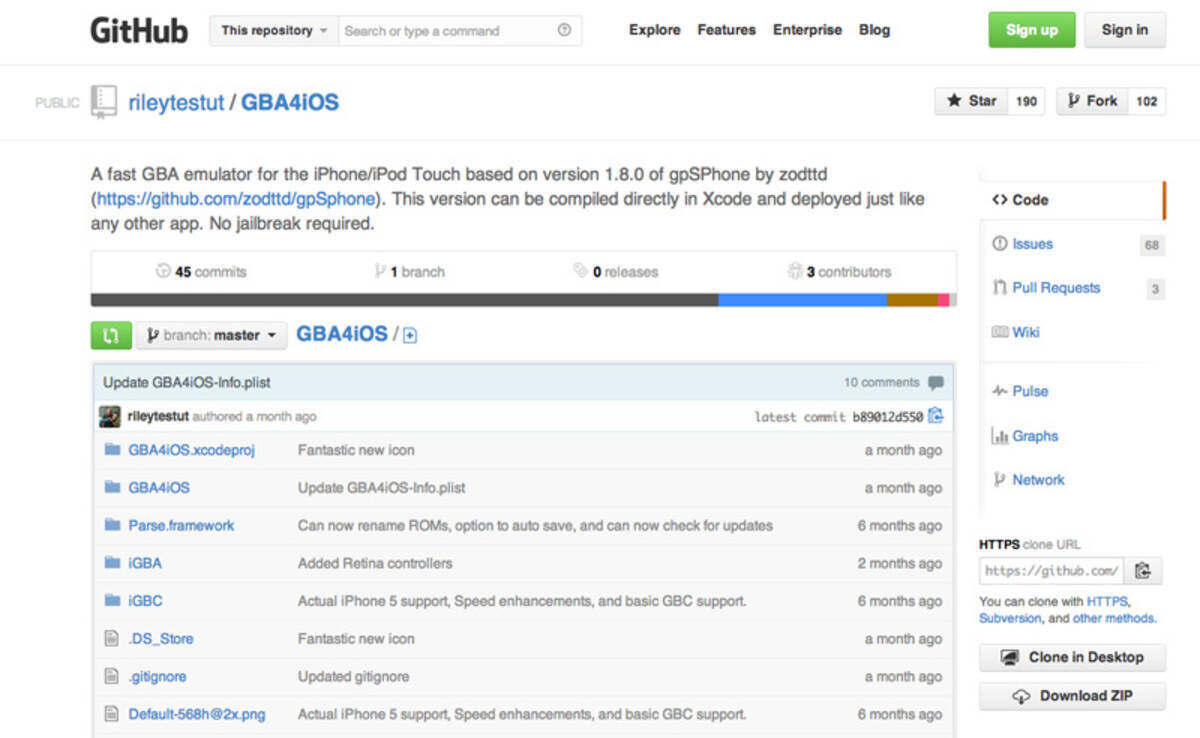
Task: Switch to the Pull Requests tab
Action: pyautogui.click(x=1055, y=288)
